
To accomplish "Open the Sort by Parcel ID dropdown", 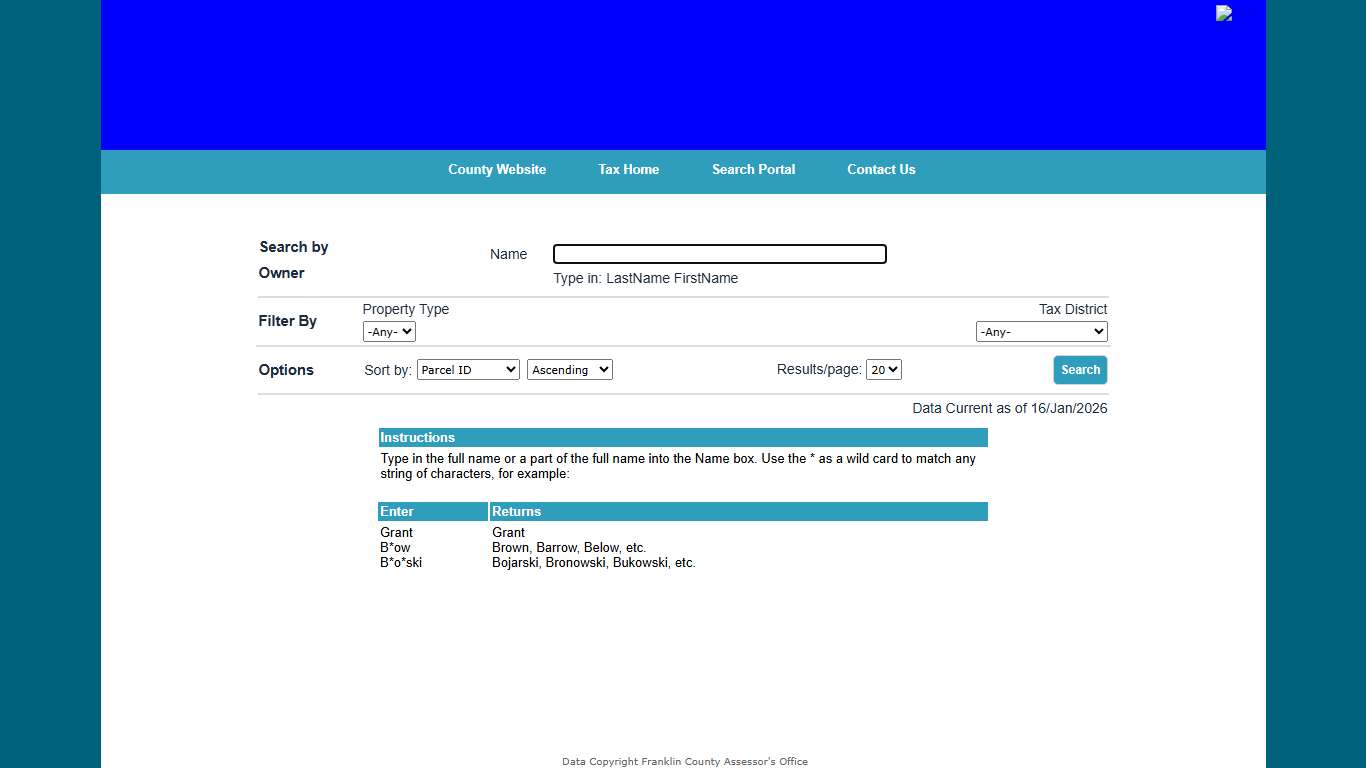I will point(468,369).
